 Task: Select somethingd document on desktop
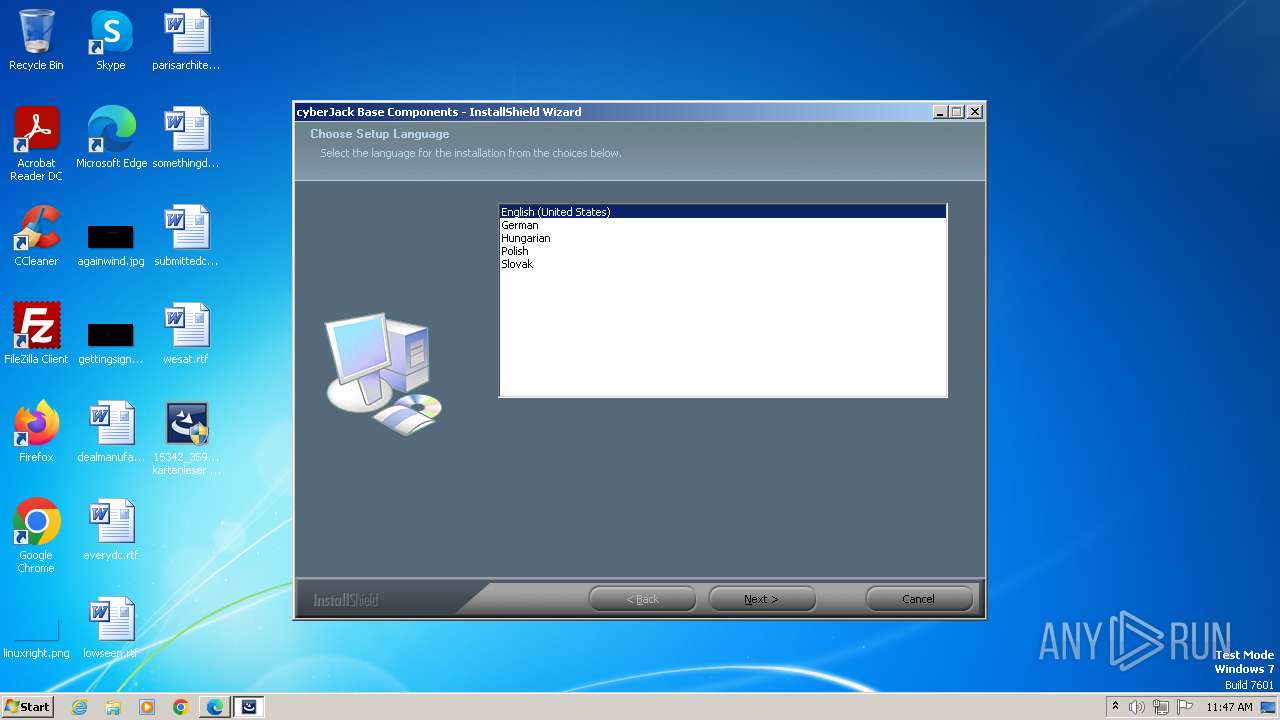click(186, 138)
